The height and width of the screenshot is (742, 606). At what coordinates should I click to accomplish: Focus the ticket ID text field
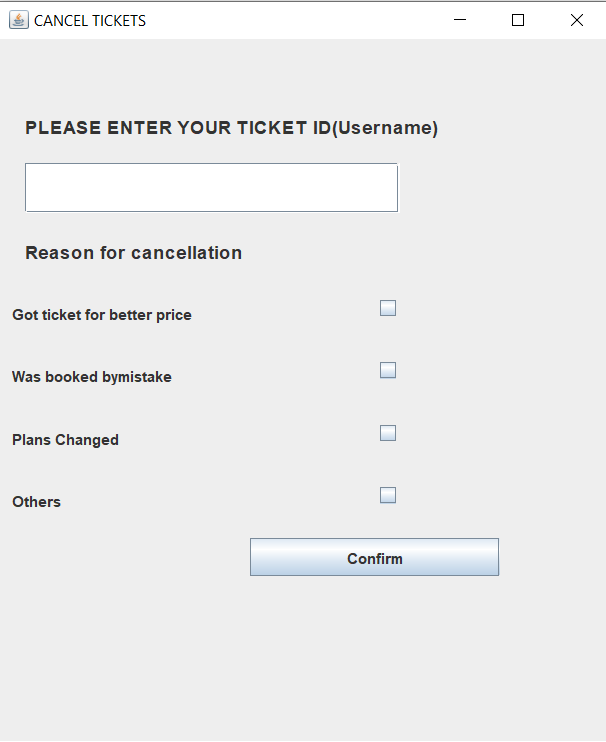(211, 188)
